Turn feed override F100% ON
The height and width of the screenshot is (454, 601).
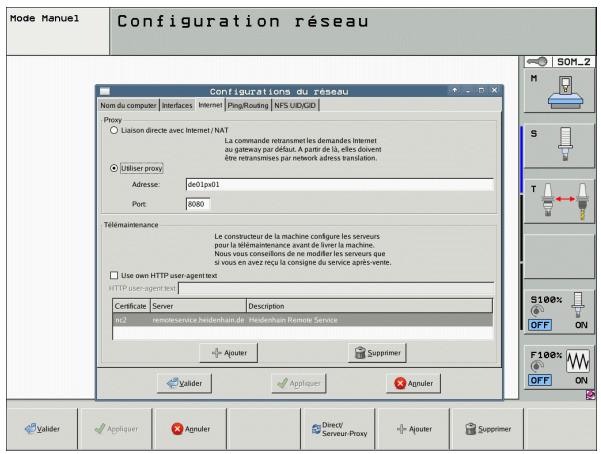[x=581, y=380]
